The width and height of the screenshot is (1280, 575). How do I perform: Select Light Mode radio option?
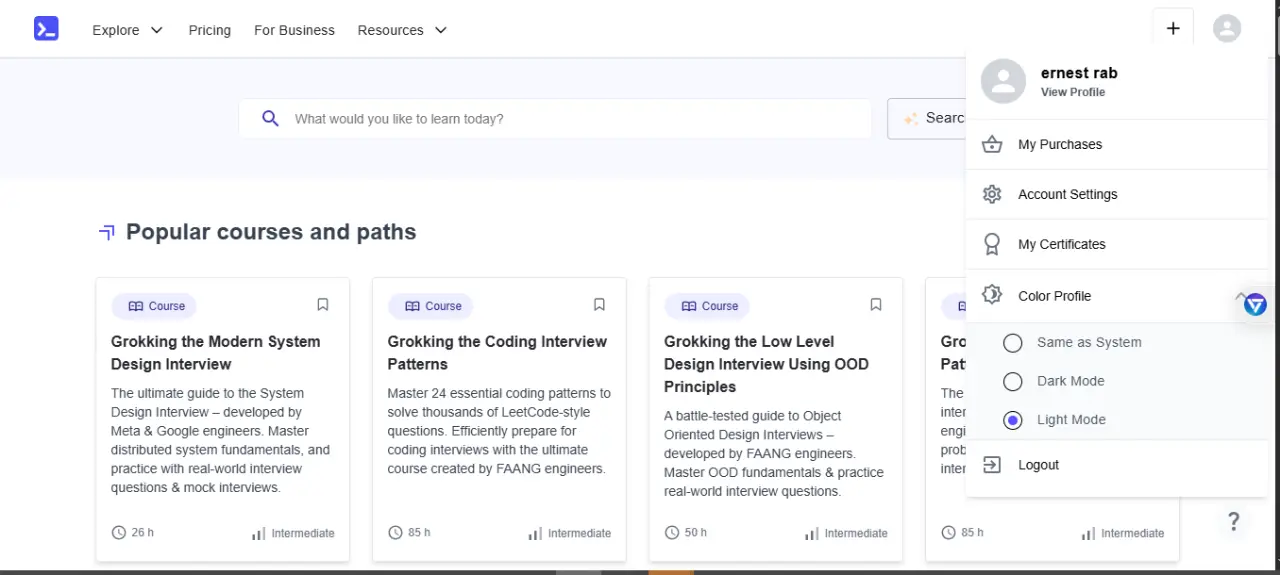pos(1013,421)
